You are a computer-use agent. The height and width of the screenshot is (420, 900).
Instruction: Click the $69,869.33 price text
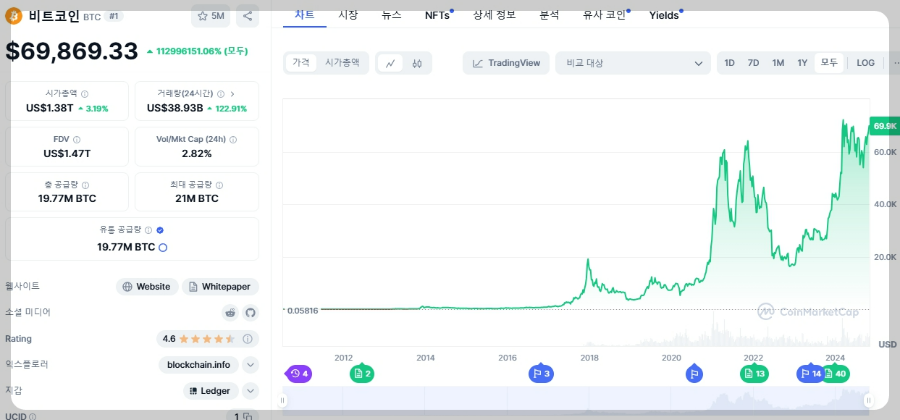72,51
